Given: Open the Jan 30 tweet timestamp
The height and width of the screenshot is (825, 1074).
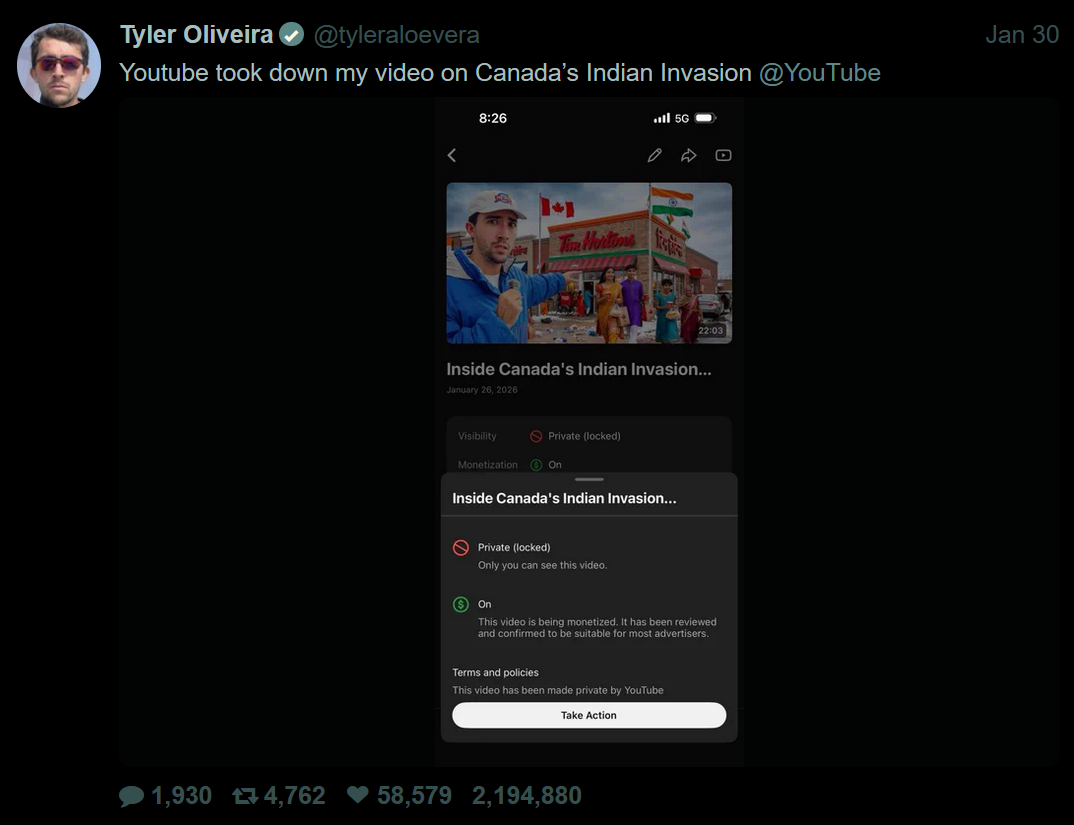Looking at the screenshot, I should (1021, 35).
